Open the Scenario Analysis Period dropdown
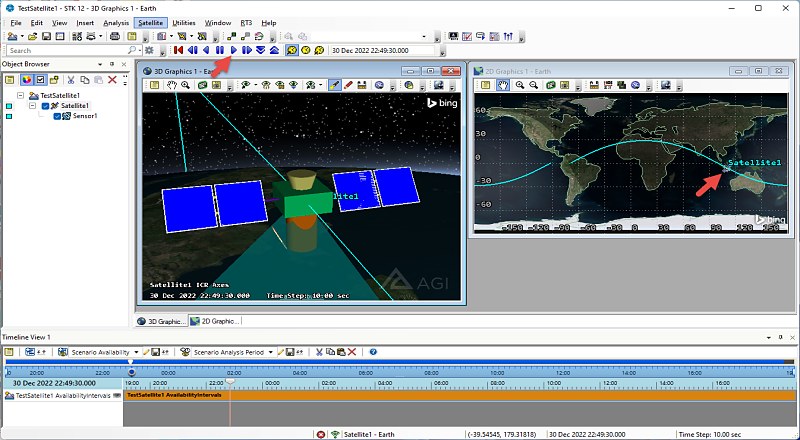This screenshot has width=800, height=440. point(270,352)
